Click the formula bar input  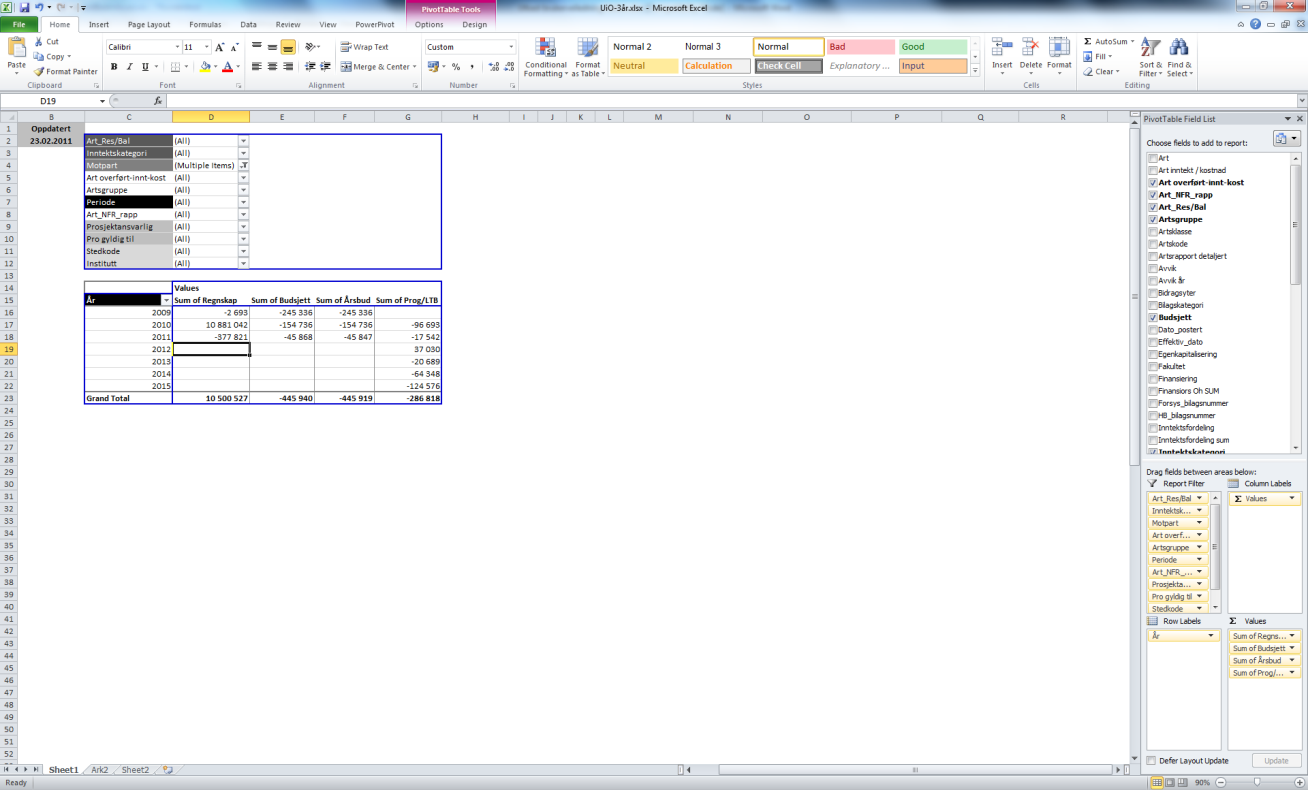coord(730,101)
